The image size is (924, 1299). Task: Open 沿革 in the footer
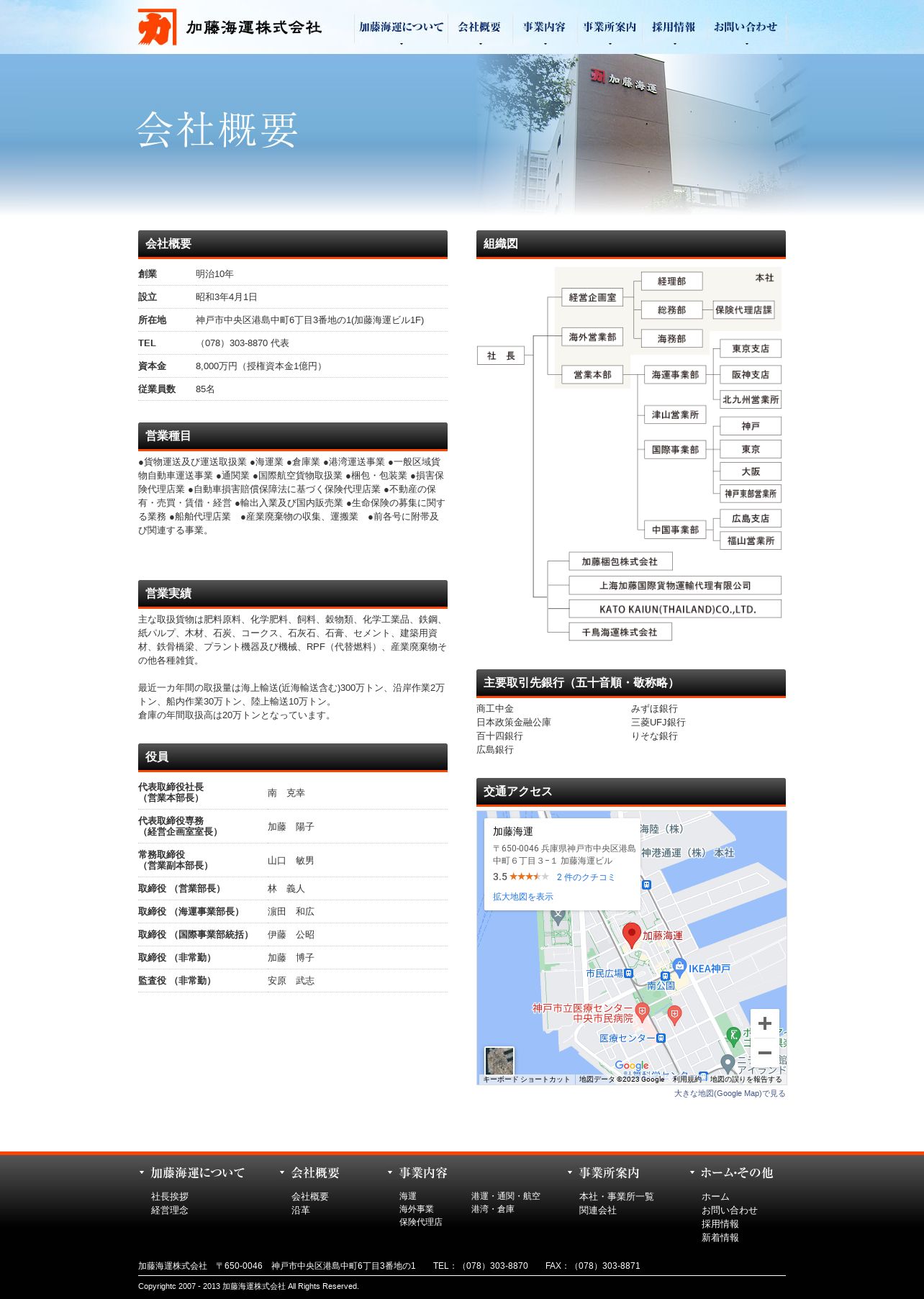301,1210
